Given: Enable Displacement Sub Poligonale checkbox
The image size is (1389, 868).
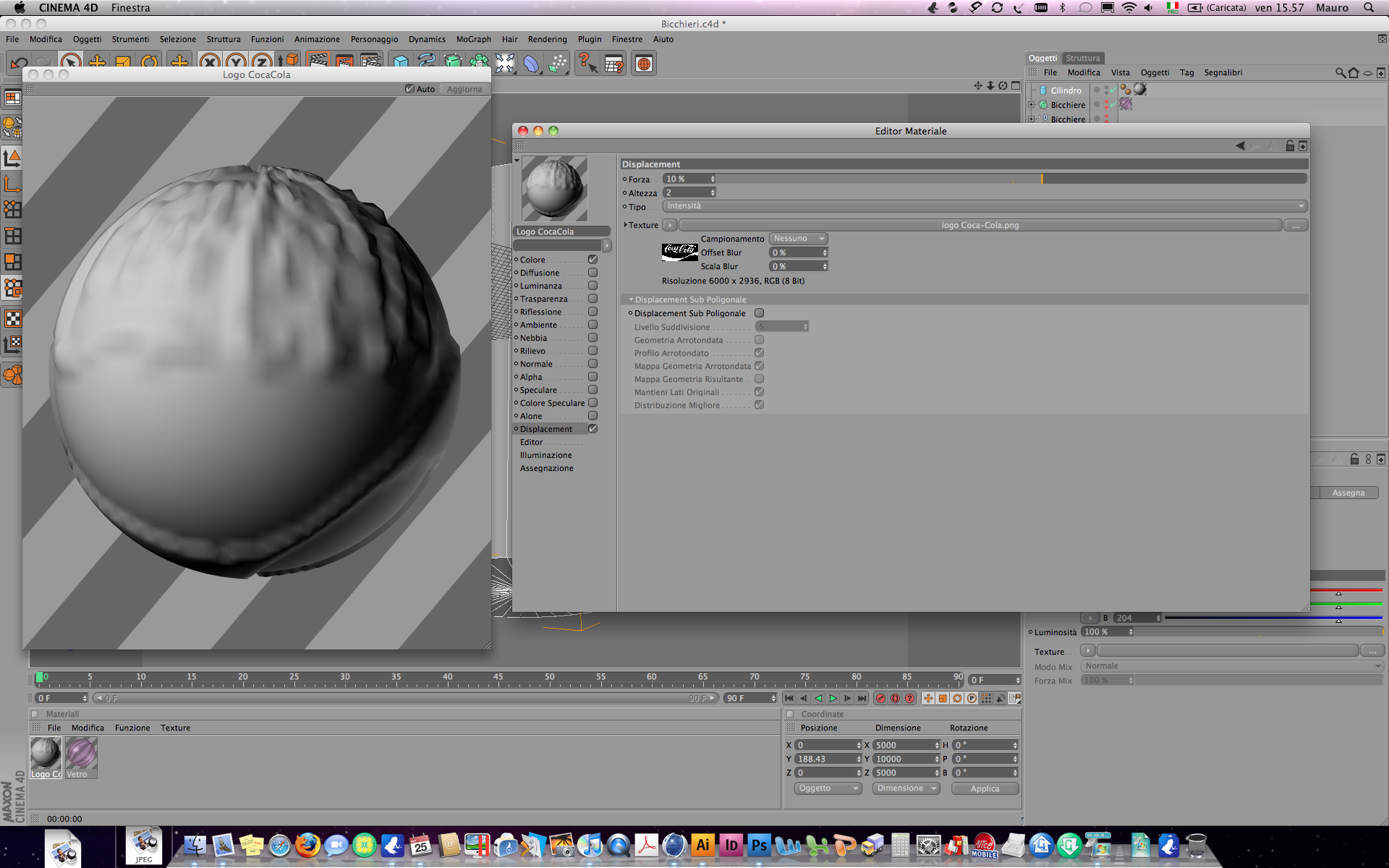Looking at the screenshot, I should coord(759,313).
